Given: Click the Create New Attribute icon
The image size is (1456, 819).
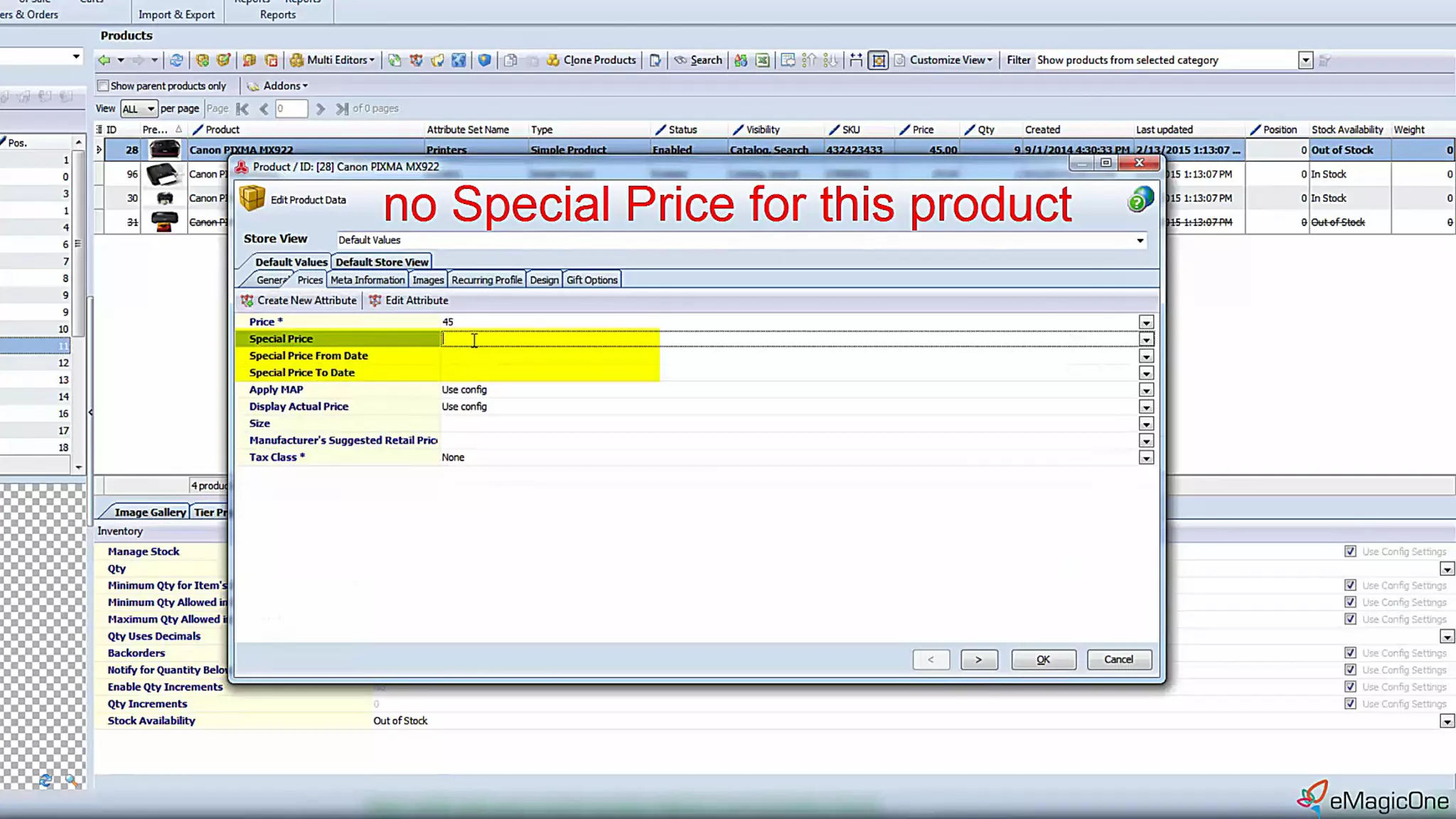Looking at the screenshot, I should tap(247, 301).
